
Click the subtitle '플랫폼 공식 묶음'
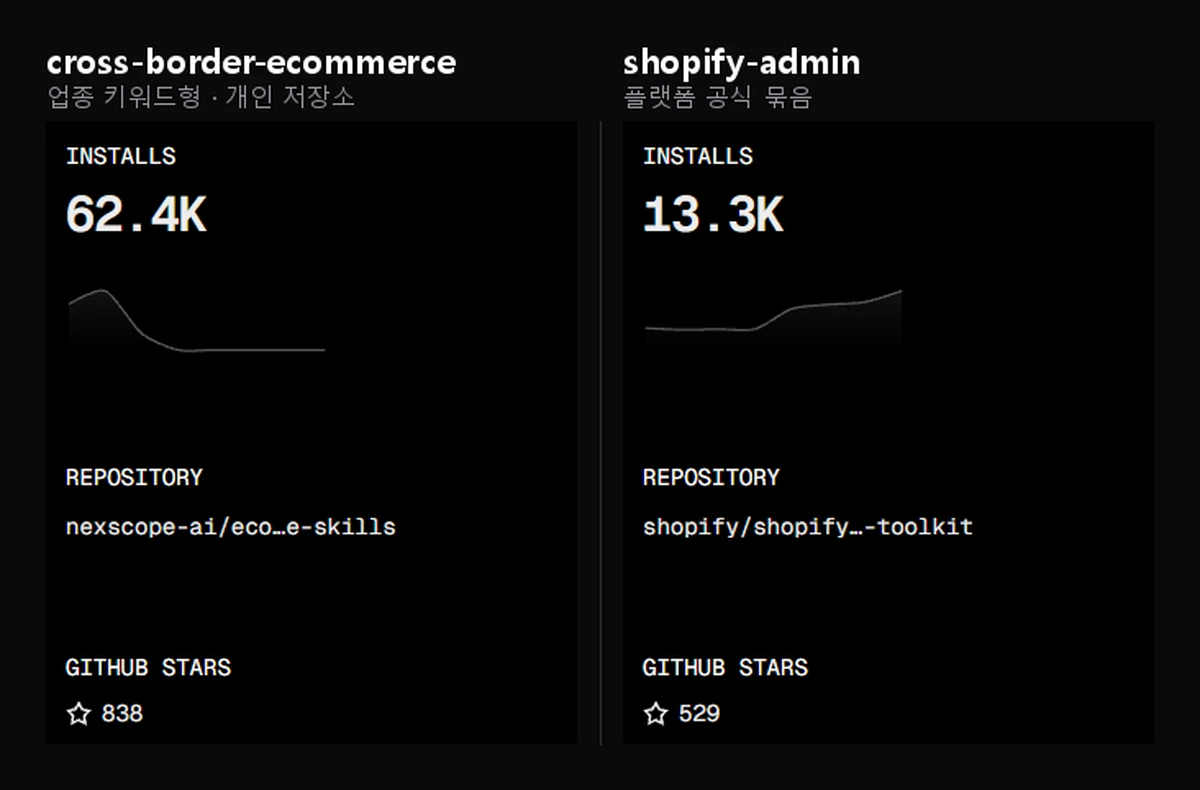pyautogui.click(x=717, y=97)
